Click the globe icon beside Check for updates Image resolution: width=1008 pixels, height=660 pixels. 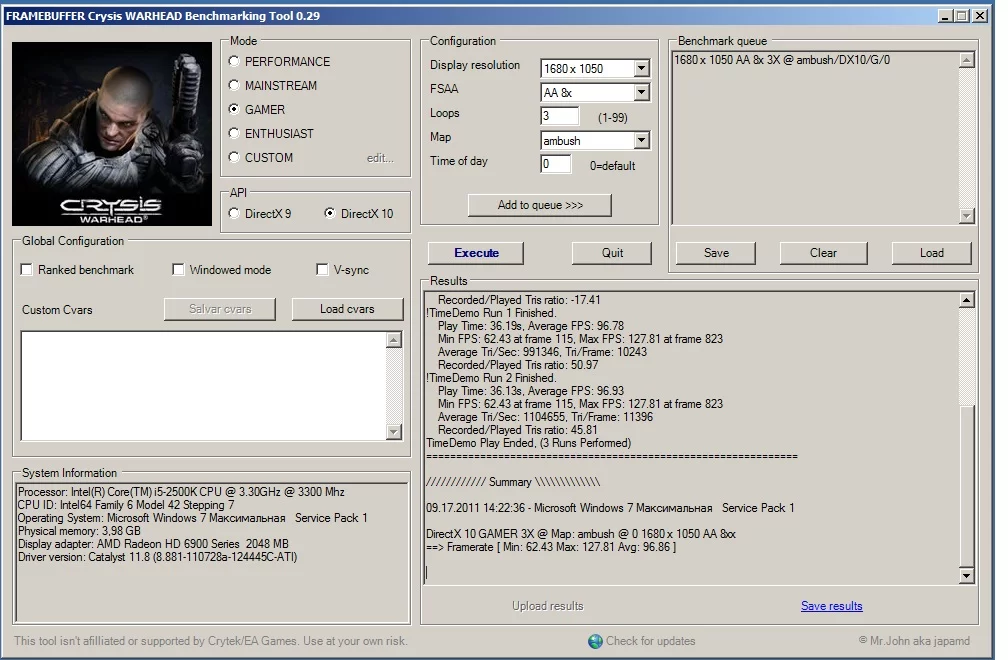pos(595,641)
